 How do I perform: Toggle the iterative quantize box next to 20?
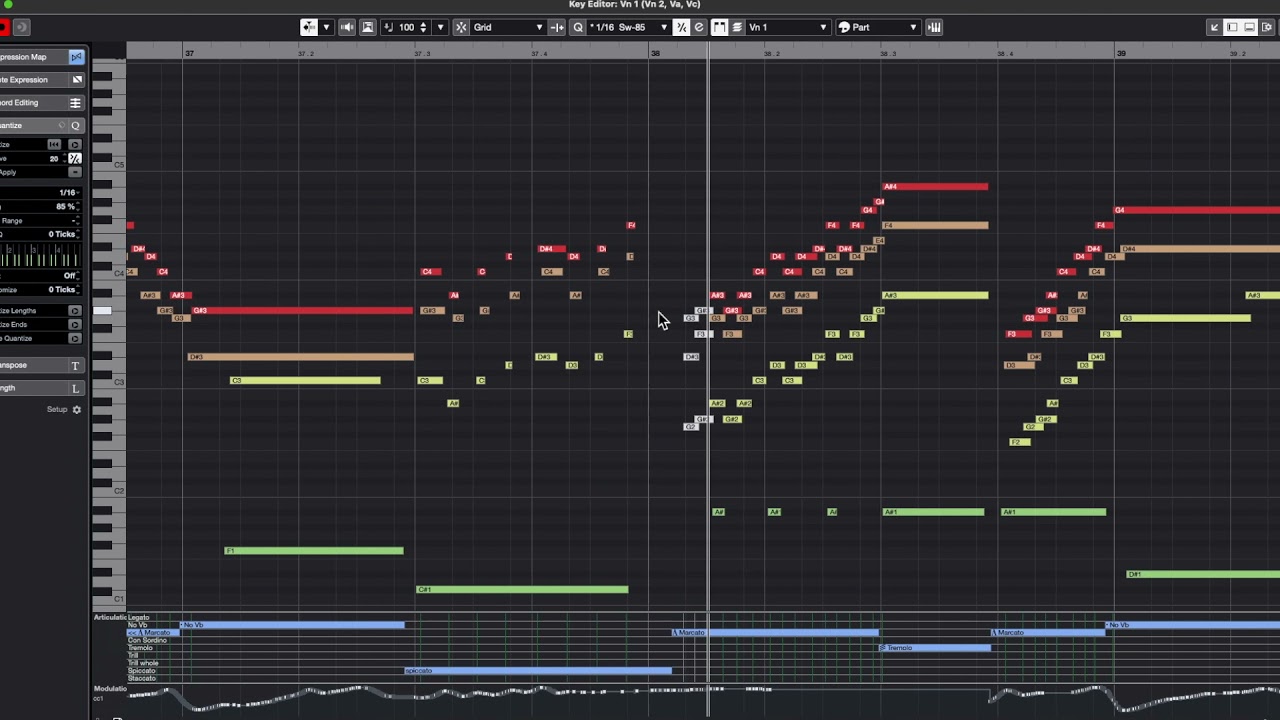coord(74,159)
